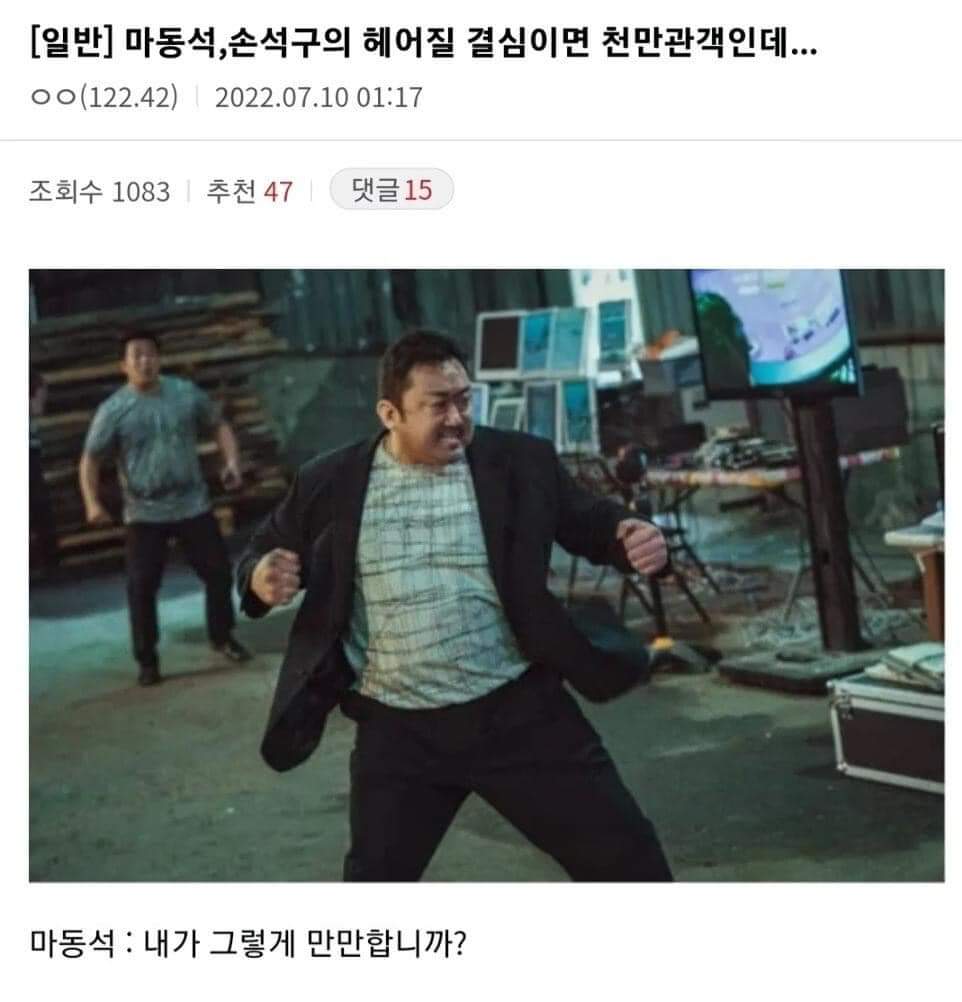This screenshot has height=1002, width=962.
Task: Click the [일반] category tag
Action: [72, 43]
